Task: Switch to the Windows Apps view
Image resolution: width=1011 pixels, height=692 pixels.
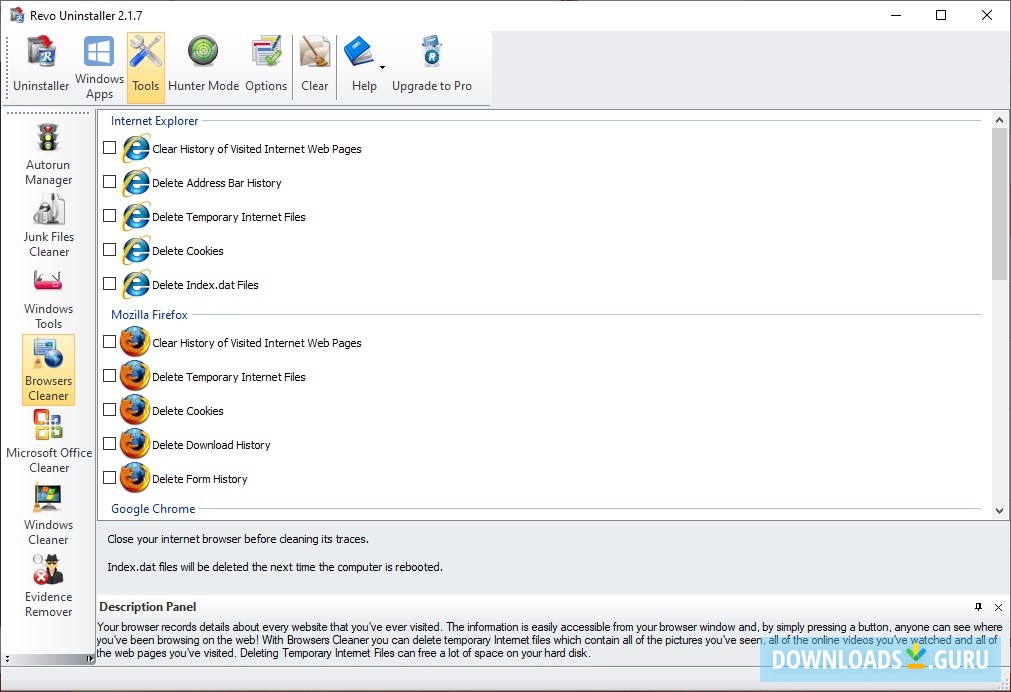Action: pos(98,62)
